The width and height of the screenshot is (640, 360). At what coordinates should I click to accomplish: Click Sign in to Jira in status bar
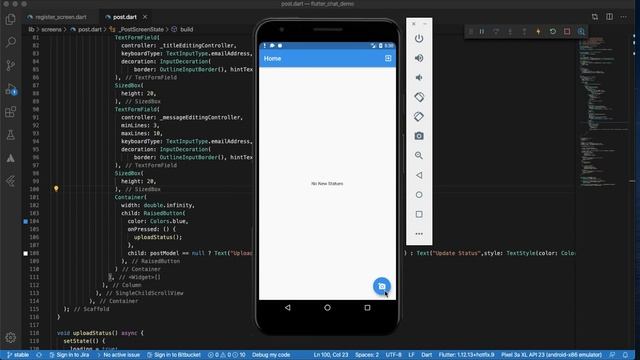[69, 355]
